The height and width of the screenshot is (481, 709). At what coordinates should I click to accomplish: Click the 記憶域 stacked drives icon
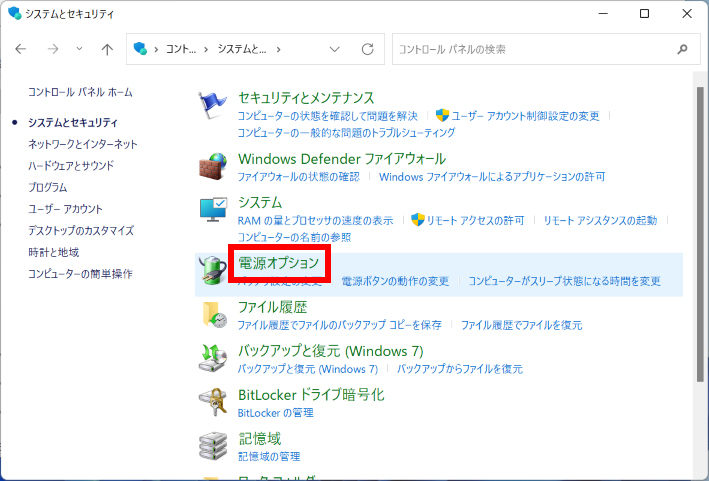tap(213, 446)
